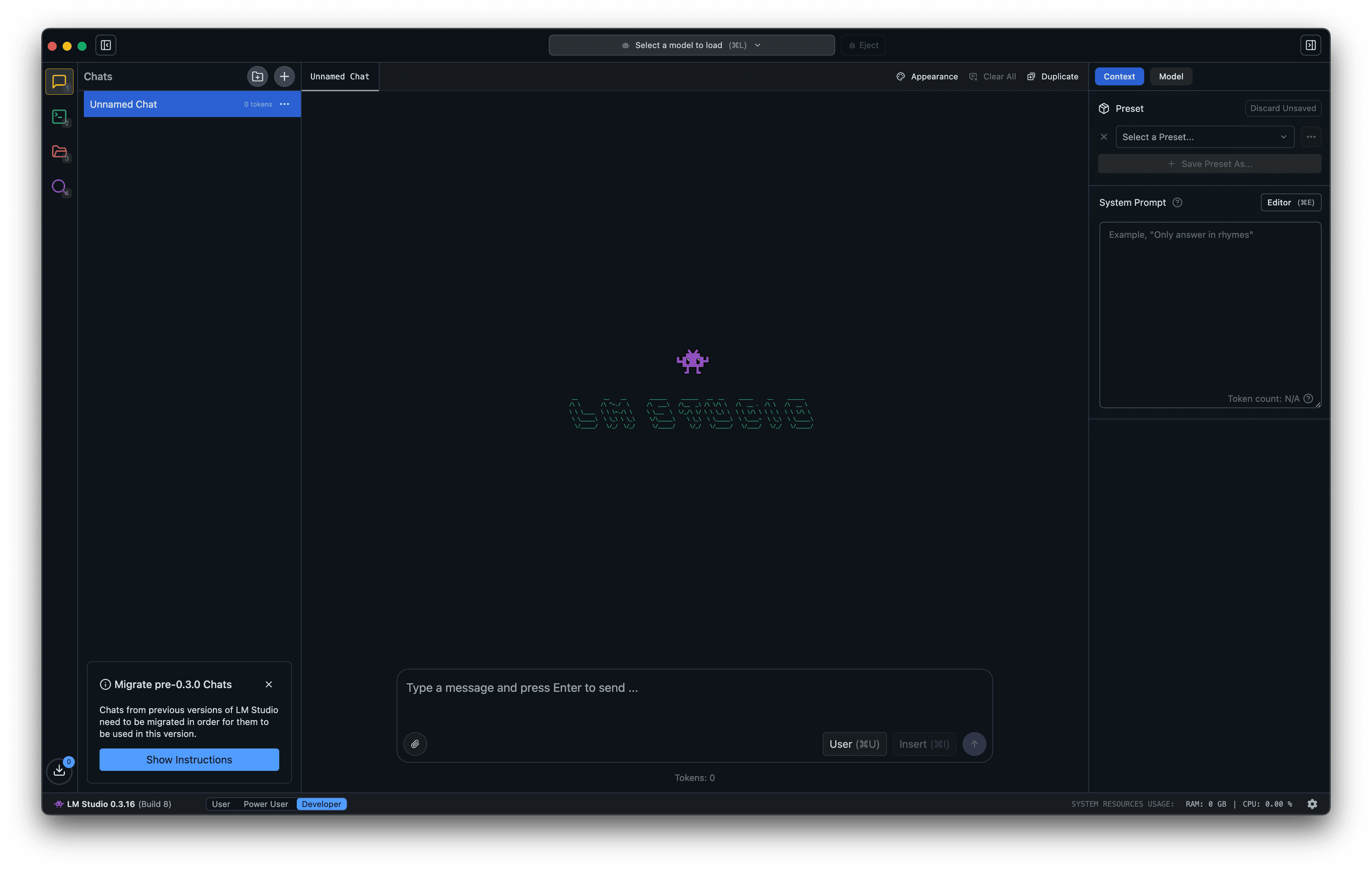
Task: Open the My Models sidebar panel
Action: 59,152
